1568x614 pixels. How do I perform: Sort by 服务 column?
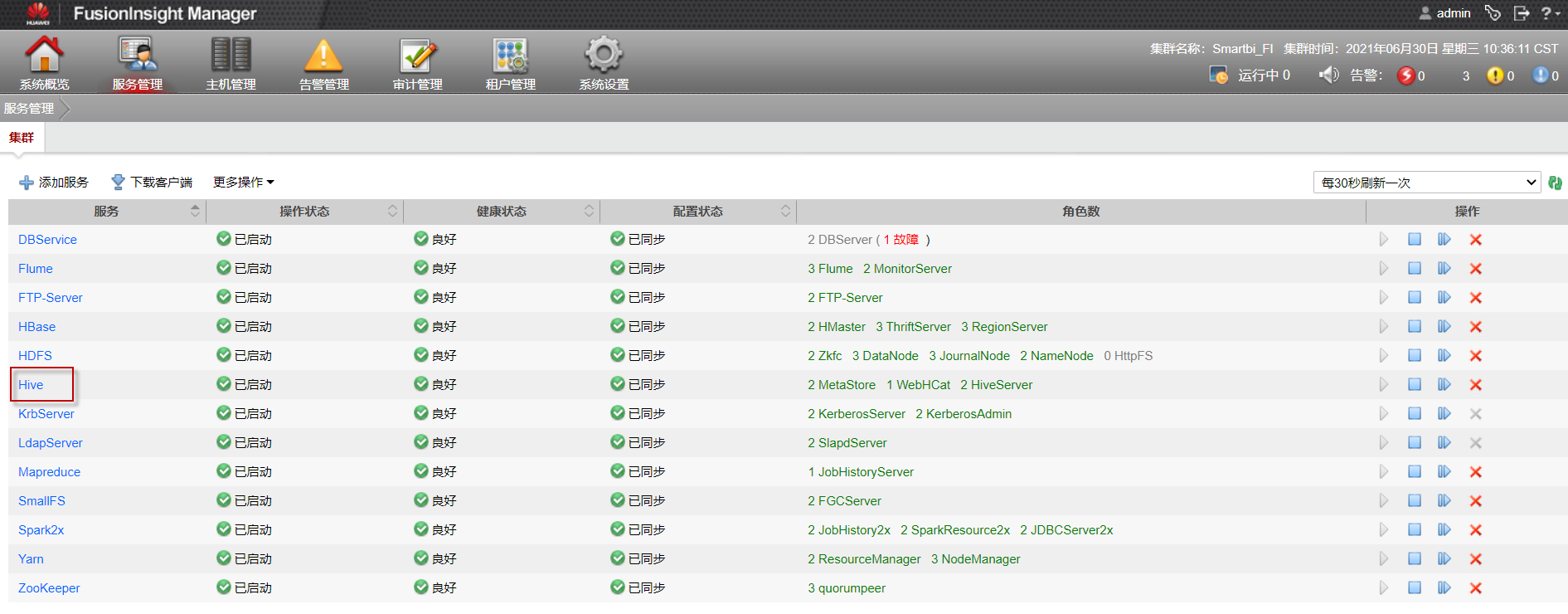click(x=107, y=212)
